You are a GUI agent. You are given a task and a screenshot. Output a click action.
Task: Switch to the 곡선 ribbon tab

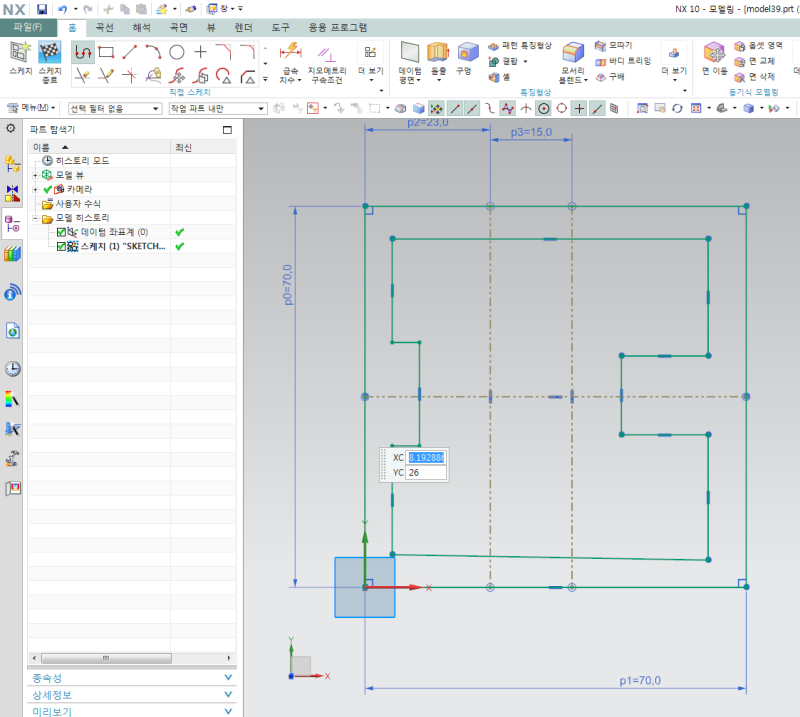[105, 27]
